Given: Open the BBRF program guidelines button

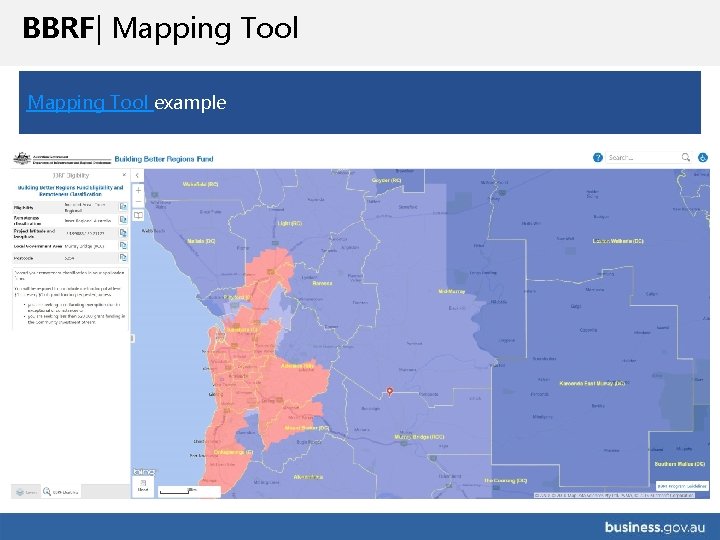Looking at the screenshot, I should (x=682, y=486).
